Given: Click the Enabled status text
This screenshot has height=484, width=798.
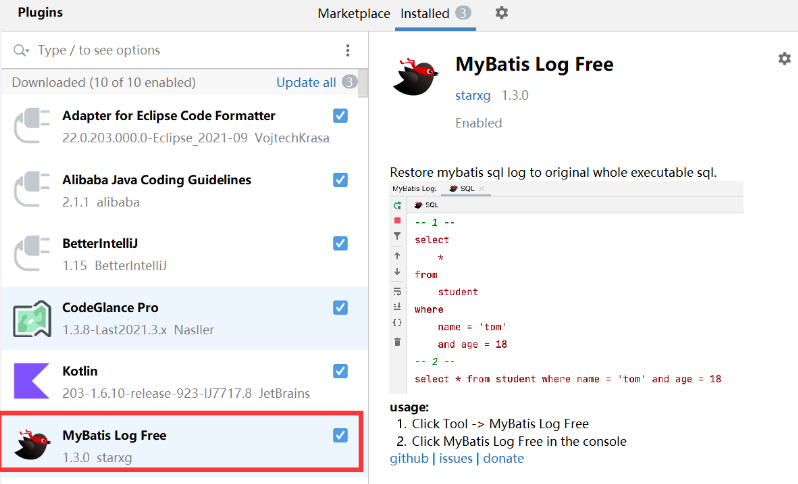Looking at the screenshot, I should pos(478,123).
